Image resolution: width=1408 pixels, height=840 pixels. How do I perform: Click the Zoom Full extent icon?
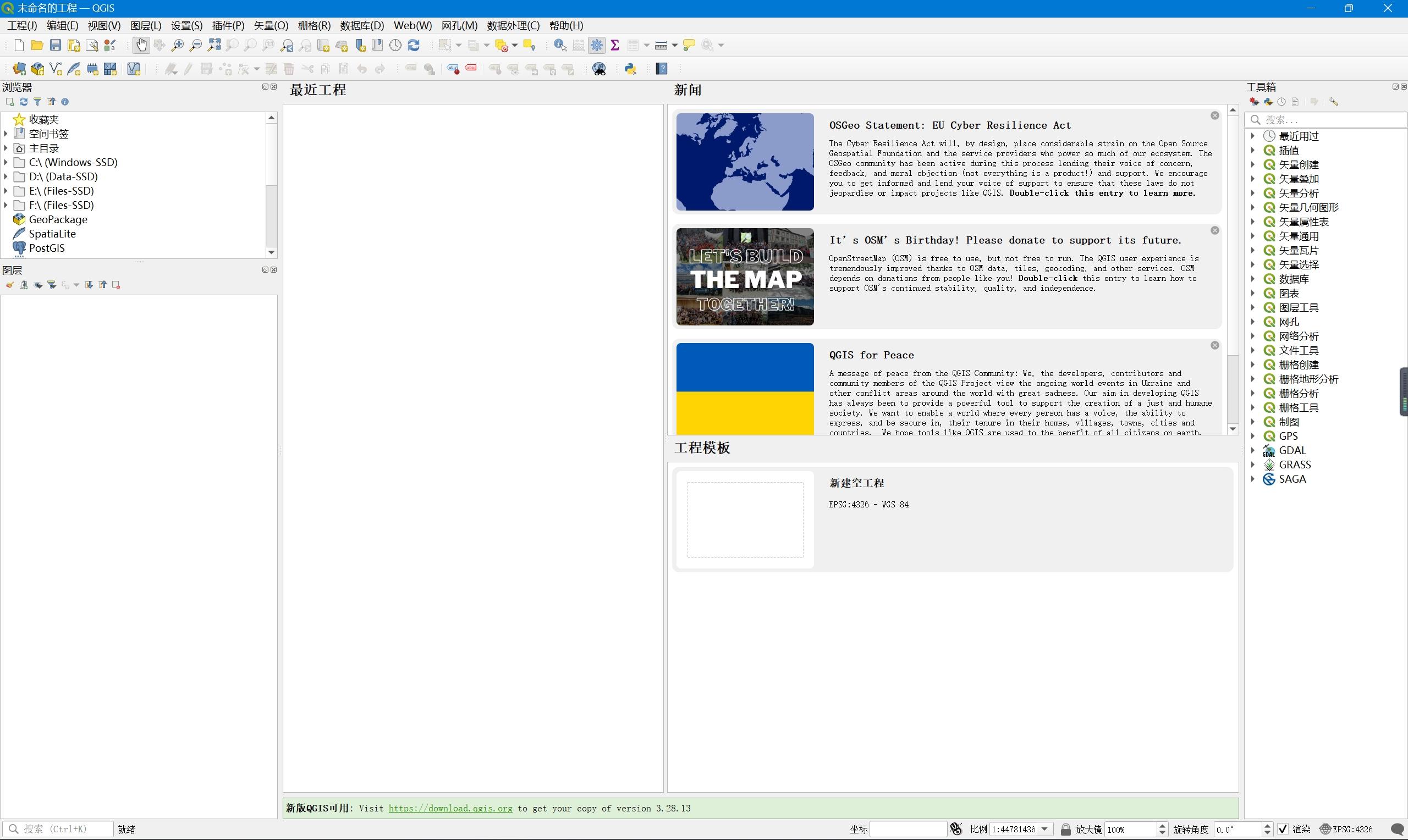[x=214, y=45]
